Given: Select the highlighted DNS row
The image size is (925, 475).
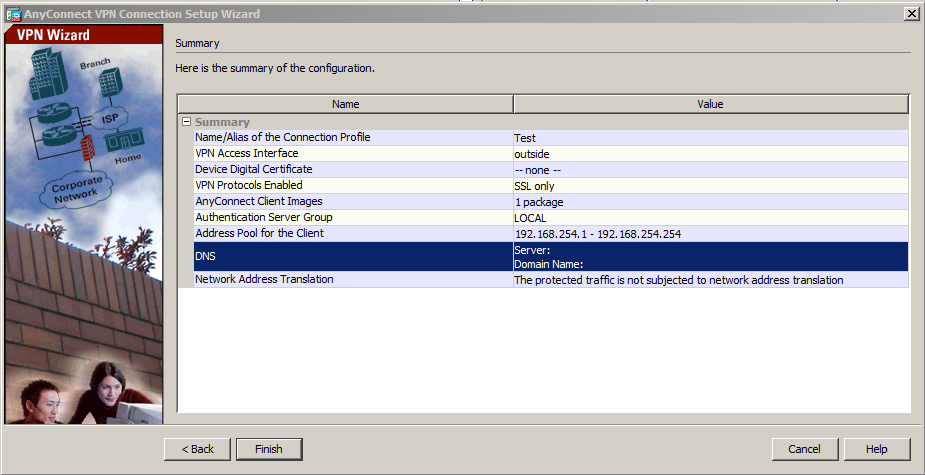Looking at the screenshot, I should (551, 257).
